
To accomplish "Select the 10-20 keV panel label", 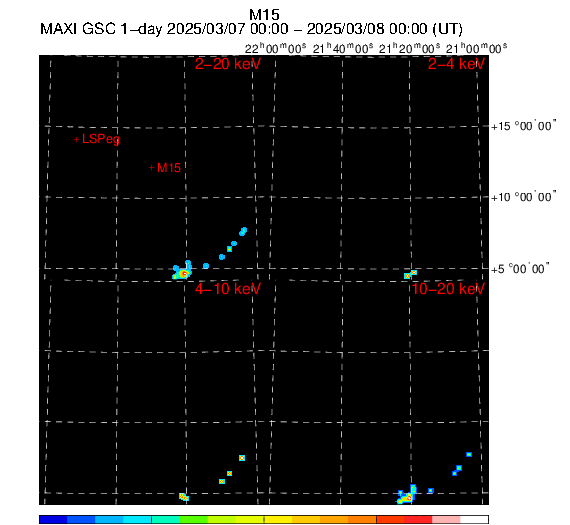I will coord(448,289).
